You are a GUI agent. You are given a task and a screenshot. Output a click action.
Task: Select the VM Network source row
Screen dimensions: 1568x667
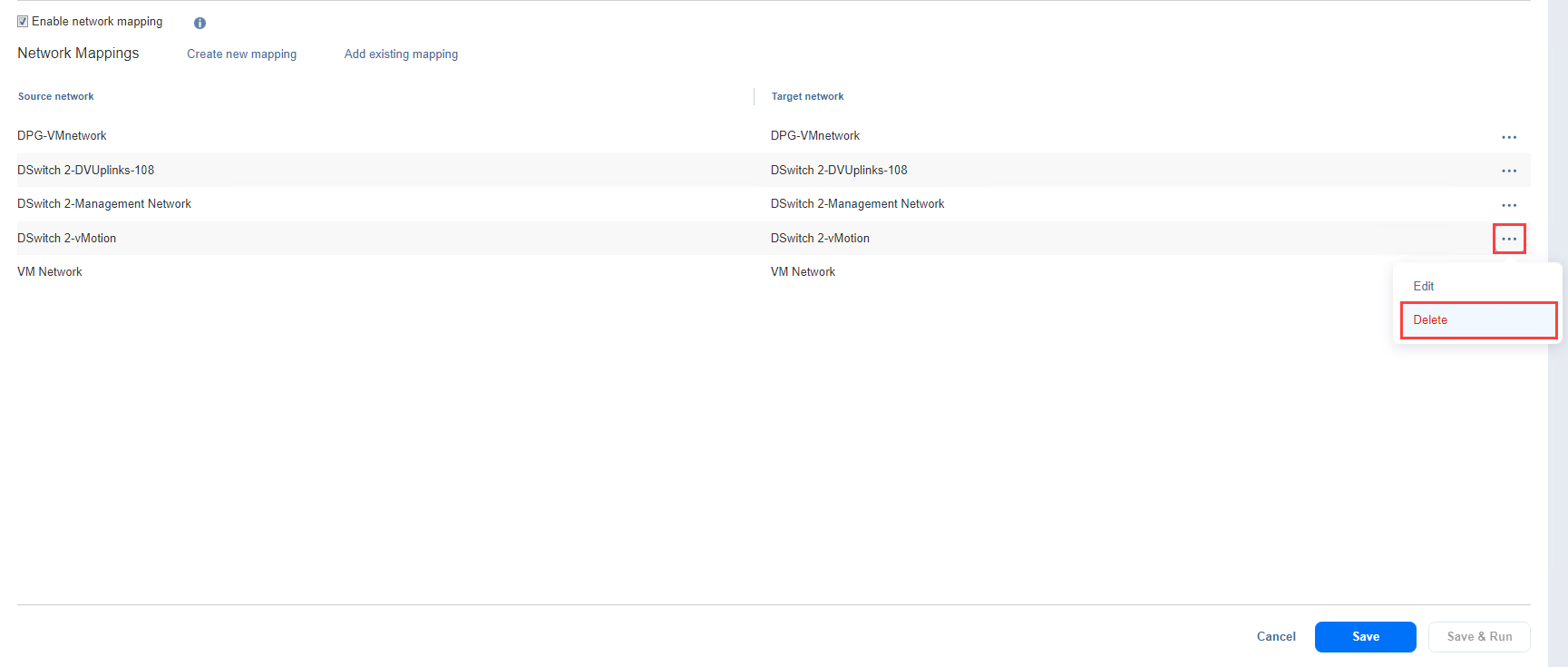tap(50, 272)
